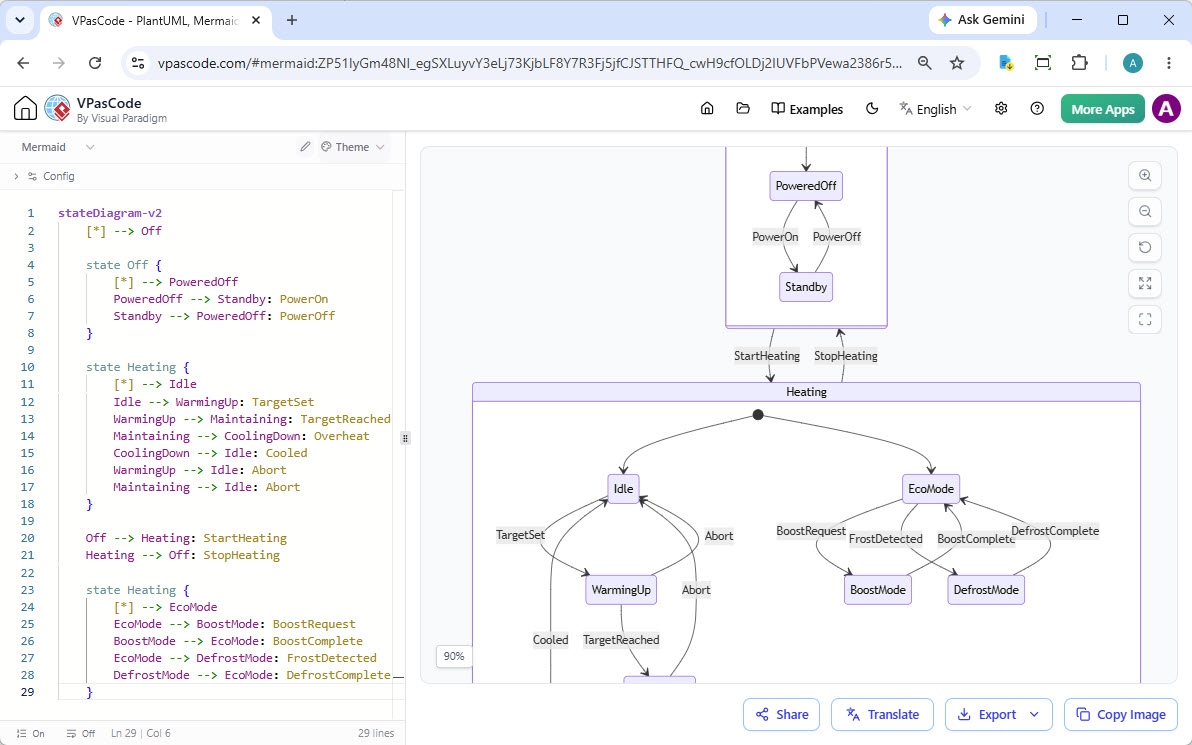Click the screenshot capture extension icon

coord(1043,63)
